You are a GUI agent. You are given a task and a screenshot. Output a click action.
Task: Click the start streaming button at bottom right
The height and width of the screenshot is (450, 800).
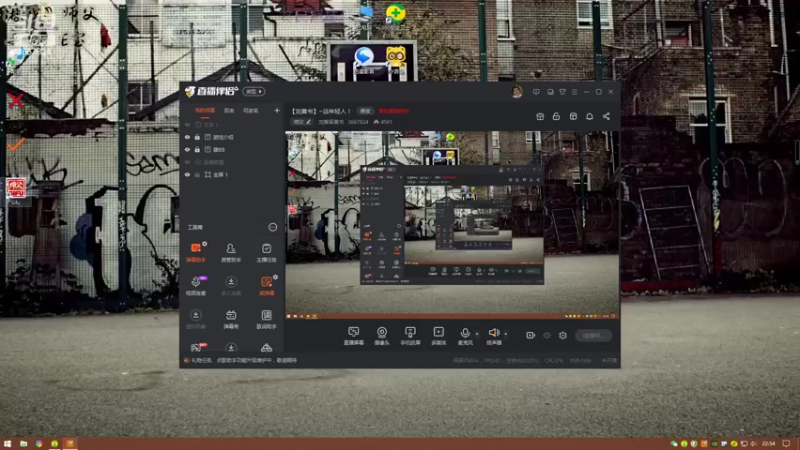[x=593, y=335]
